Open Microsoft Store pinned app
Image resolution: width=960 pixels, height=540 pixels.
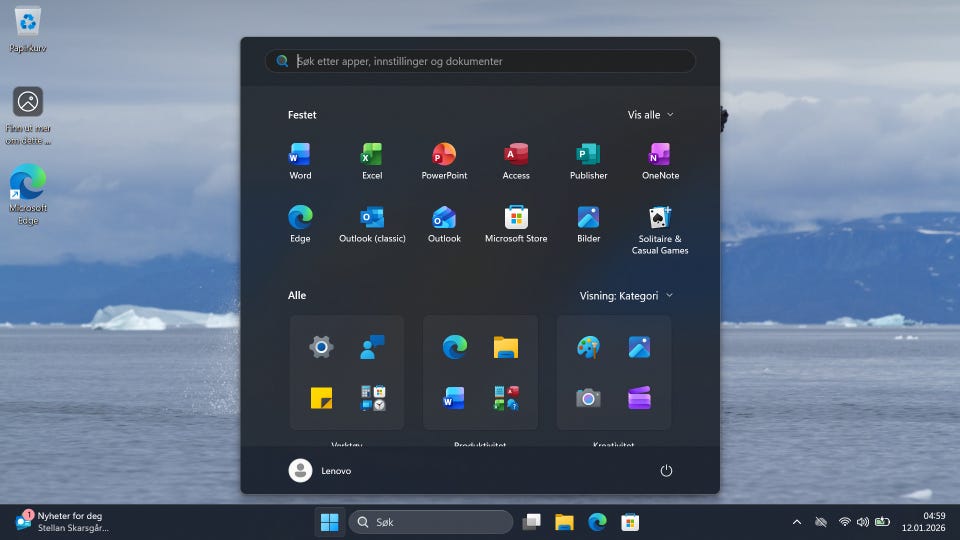pyautogui.click(x=516, y=224)
